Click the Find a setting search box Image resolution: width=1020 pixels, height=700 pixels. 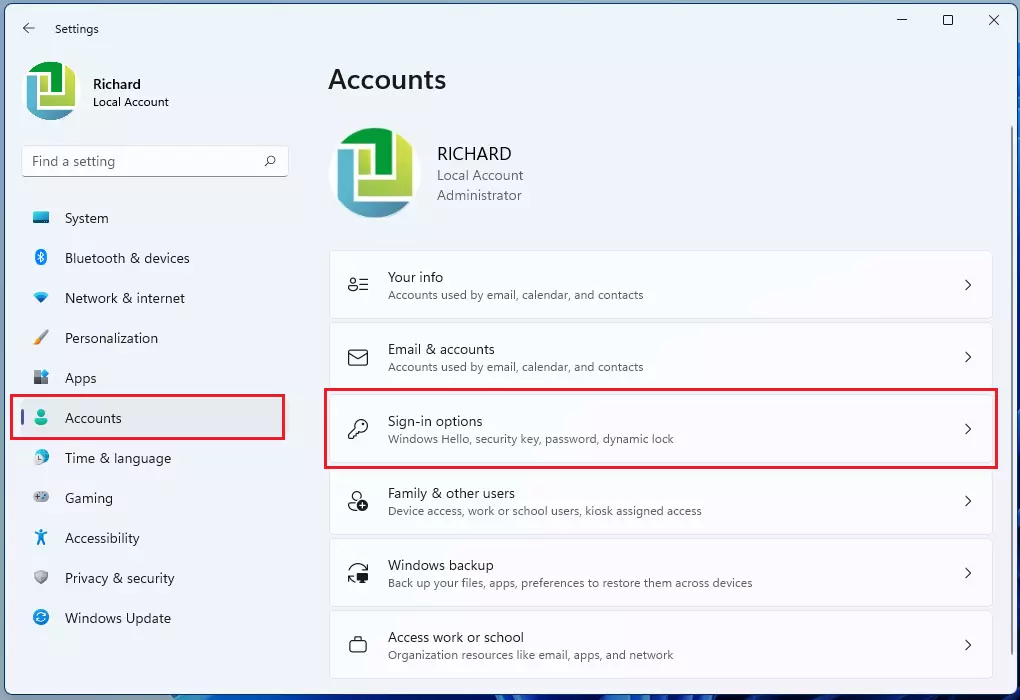(x=155, y=161)
